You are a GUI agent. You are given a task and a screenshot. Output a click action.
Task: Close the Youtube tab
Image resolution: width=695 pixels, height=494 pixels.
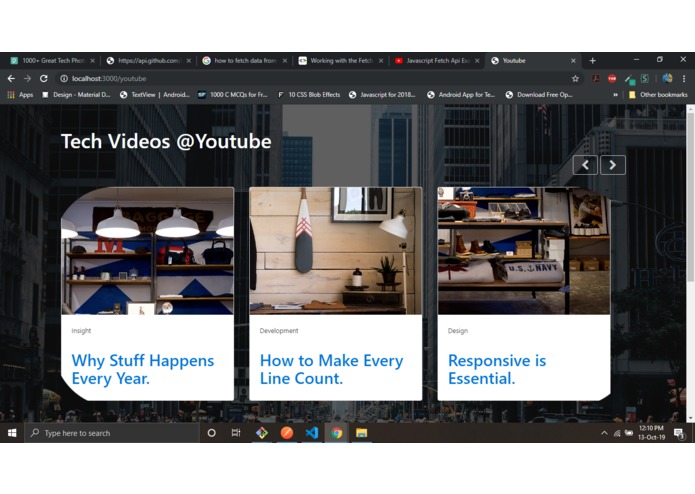pyautogui.click(x=573, y=61)
